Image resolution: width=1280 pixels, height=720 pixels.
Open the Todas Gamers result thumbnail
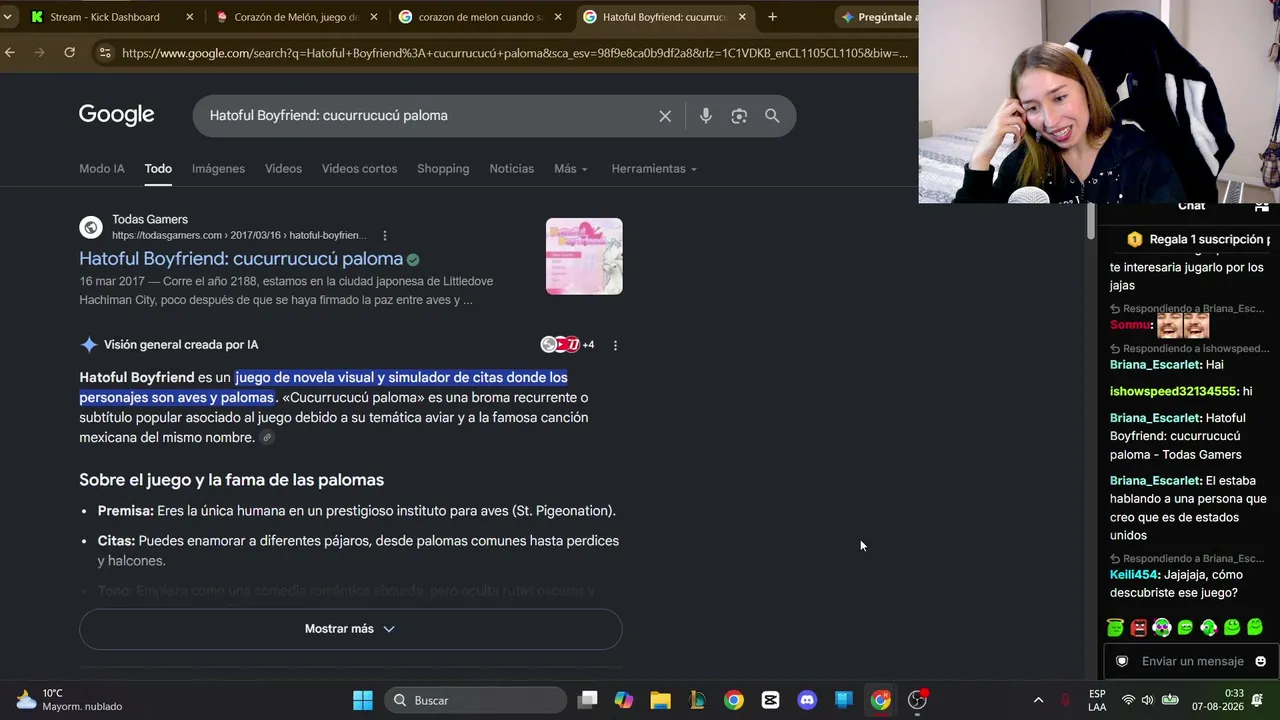click(584, 256)
